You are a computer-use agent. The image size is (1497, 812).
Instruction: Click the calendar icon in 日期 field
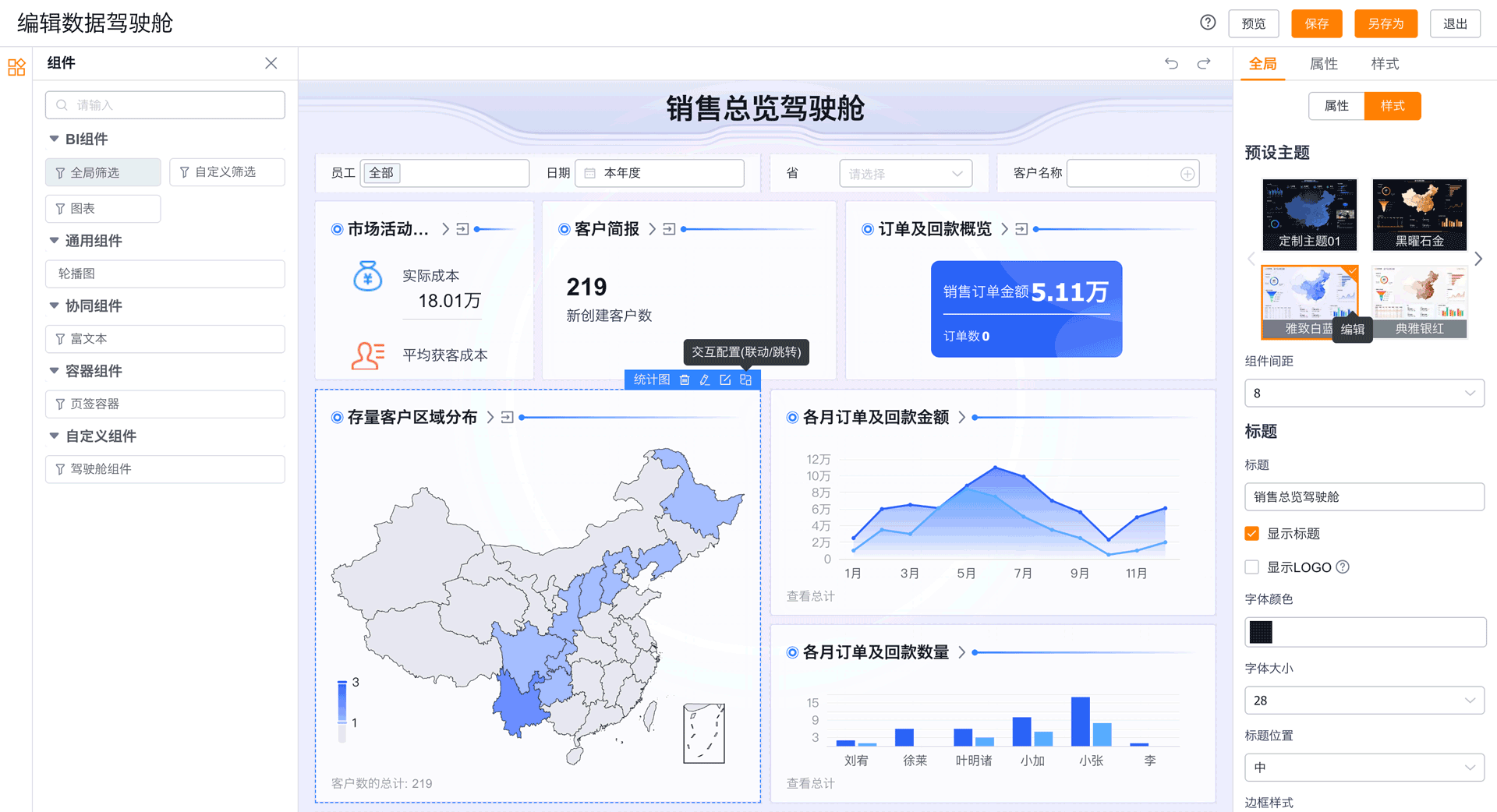(590, 173)
